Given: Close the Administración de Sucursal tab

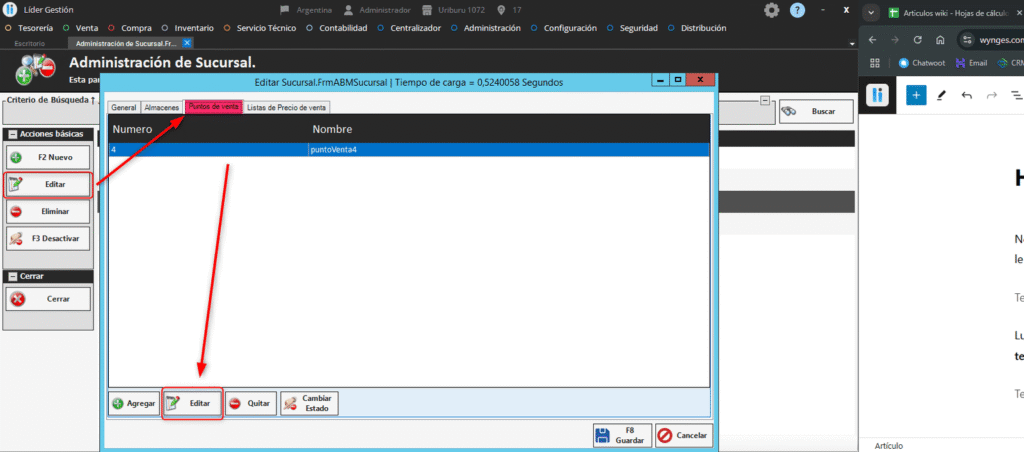Looking at the screenshot, I should (x=187, y=43).
